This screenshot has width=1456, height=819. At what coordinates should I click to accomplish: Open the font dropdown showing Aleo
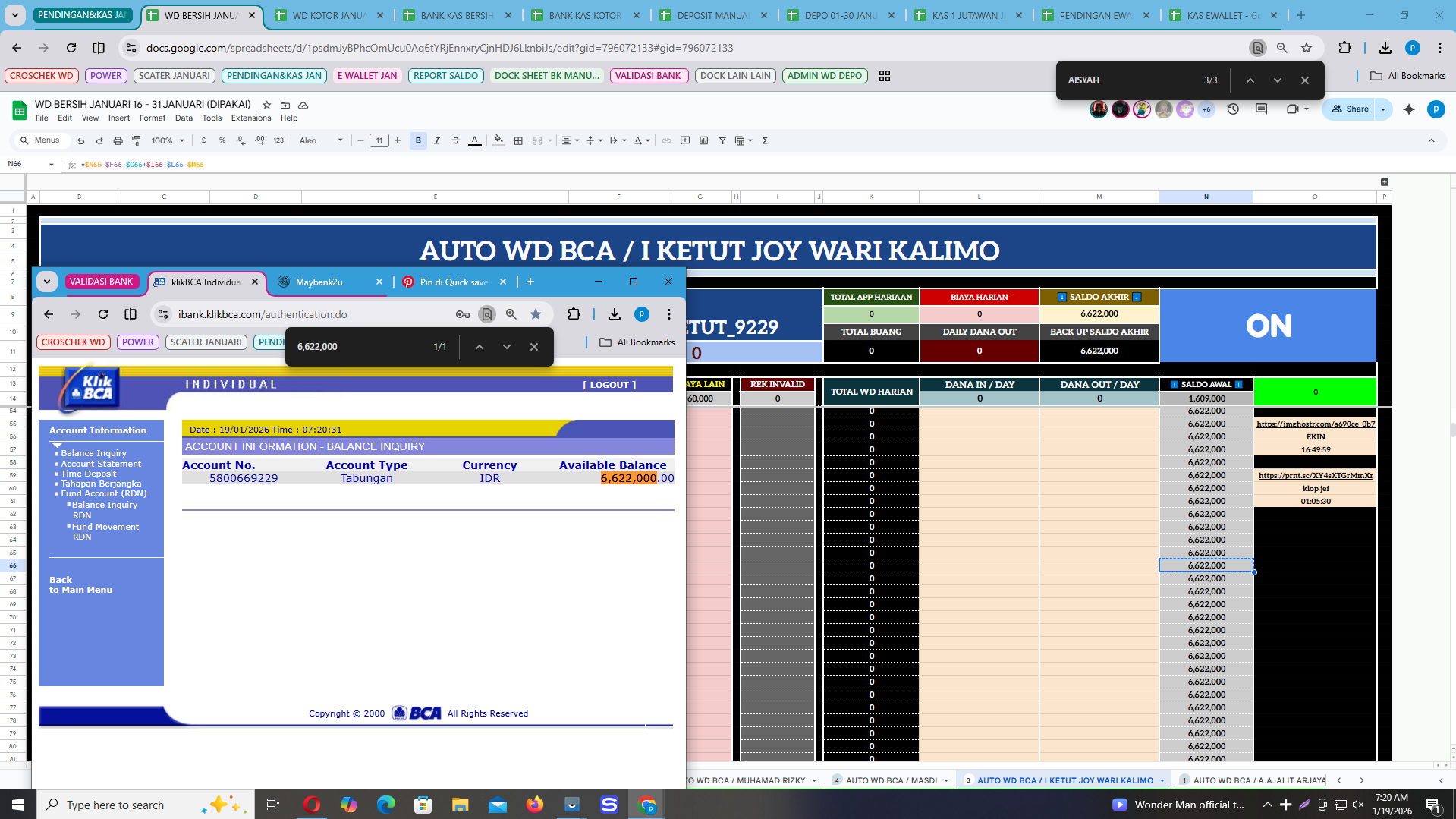point(321,140)
